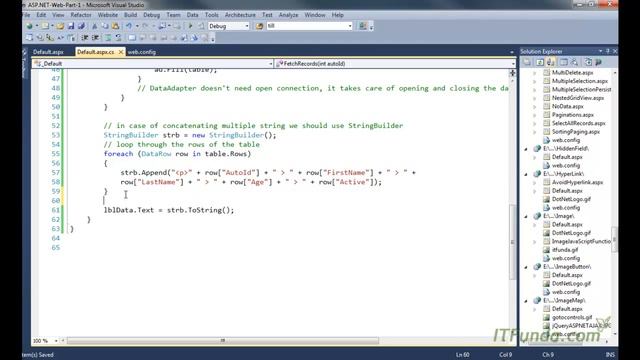640x360 pixels.
Task: Click the Save icon in toolbar
Action: pyautogui.click(x=71, y=26)
